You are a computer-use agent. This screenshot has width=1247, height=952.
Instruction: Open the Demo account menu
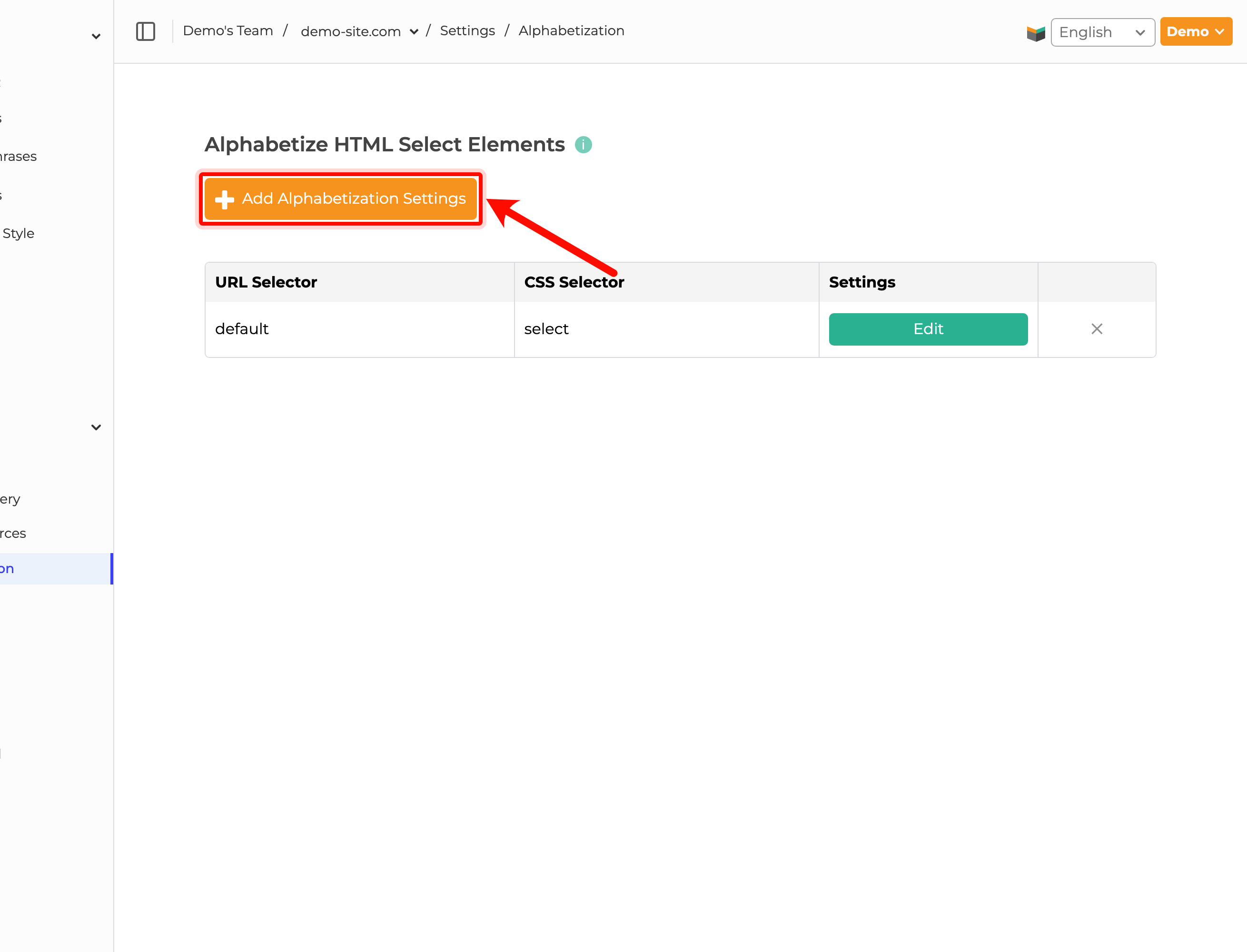point(1196,32)
